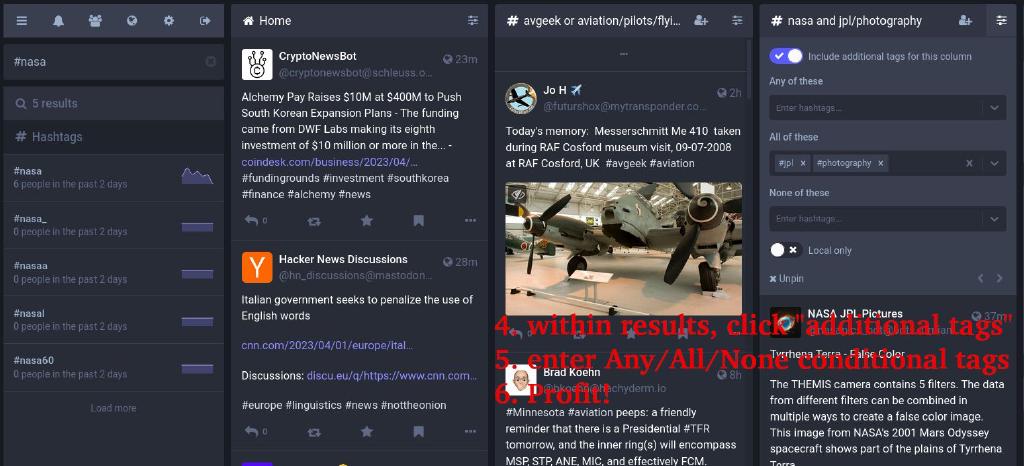
Task: Open more options on CryptoNewsBot post
Action: click(470, 221)
